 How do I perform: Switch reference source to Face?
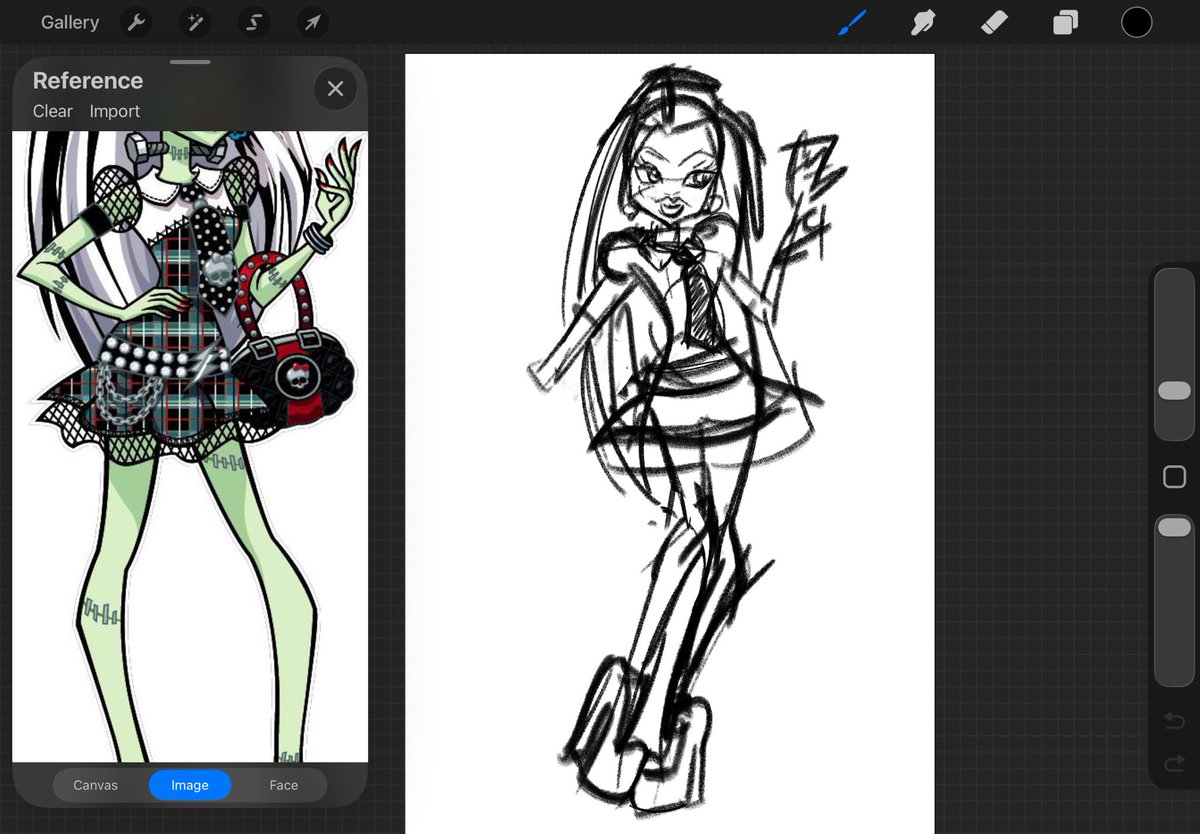point(284,785)
